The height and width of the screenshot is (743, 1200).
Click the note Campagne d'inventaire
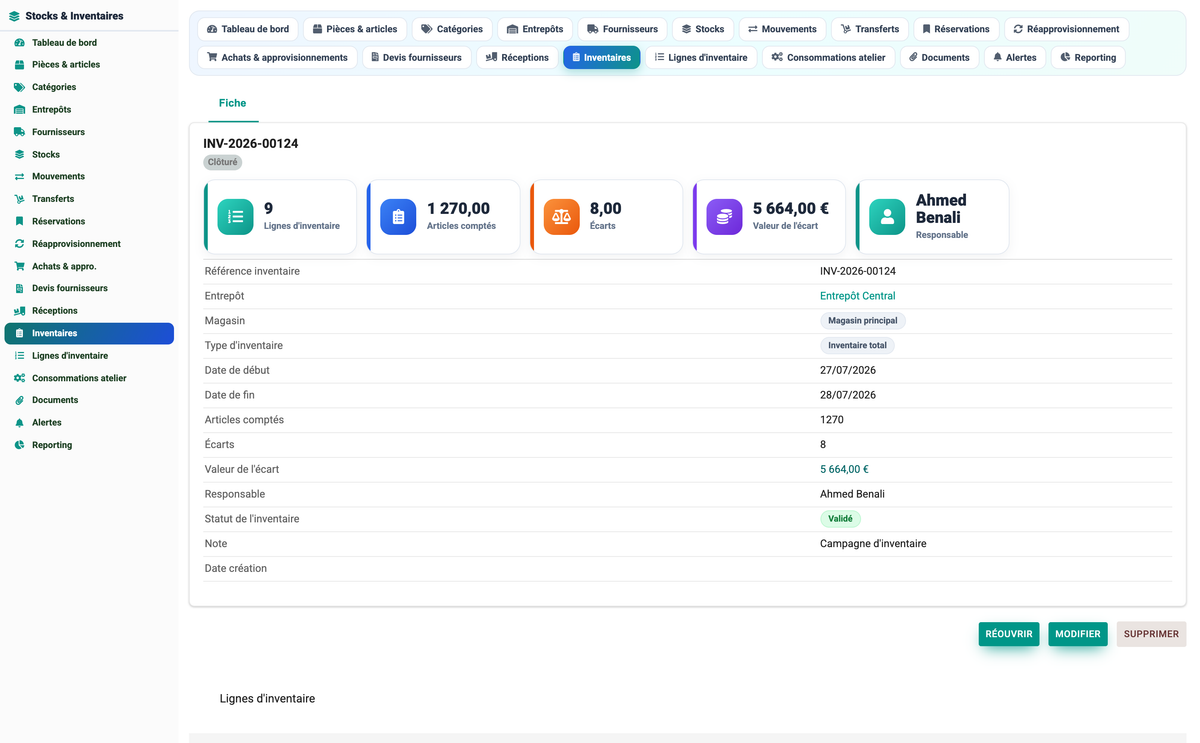873,544
